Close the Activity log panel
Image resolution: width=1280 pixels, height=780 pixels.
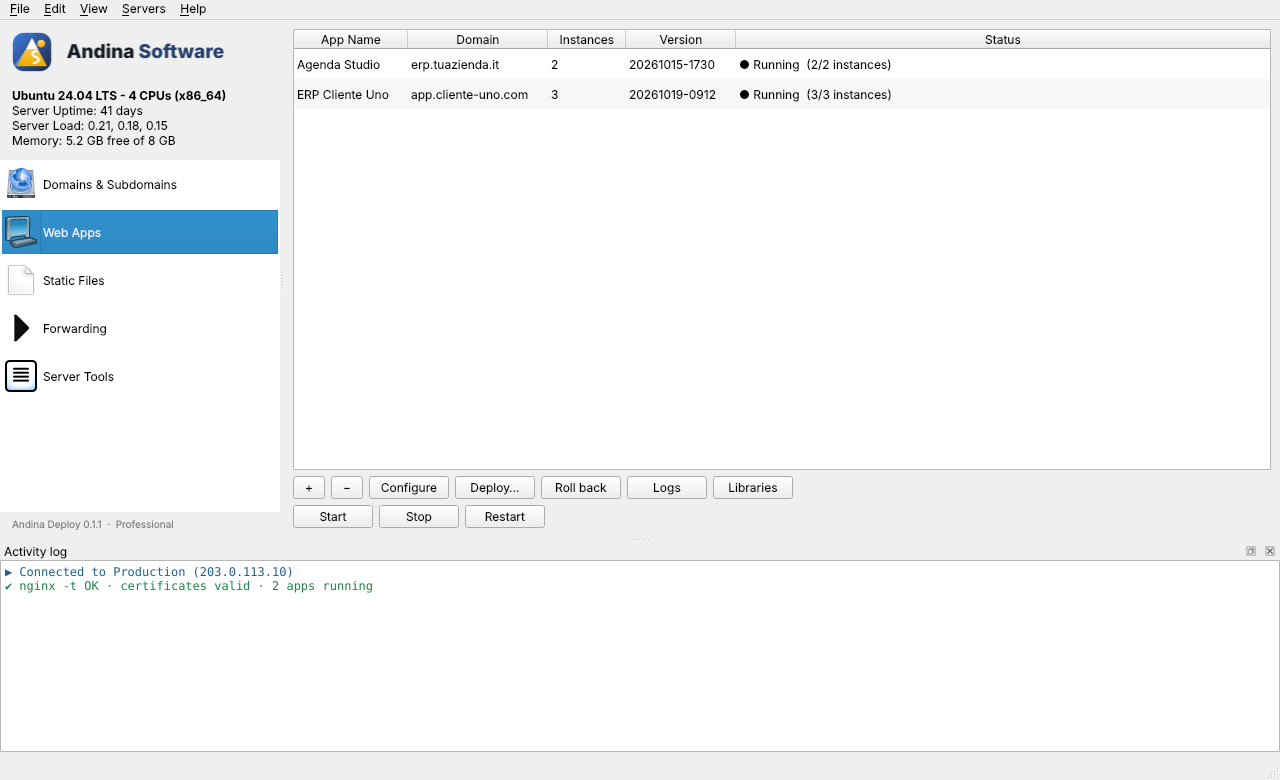(x=1270, y=551)
